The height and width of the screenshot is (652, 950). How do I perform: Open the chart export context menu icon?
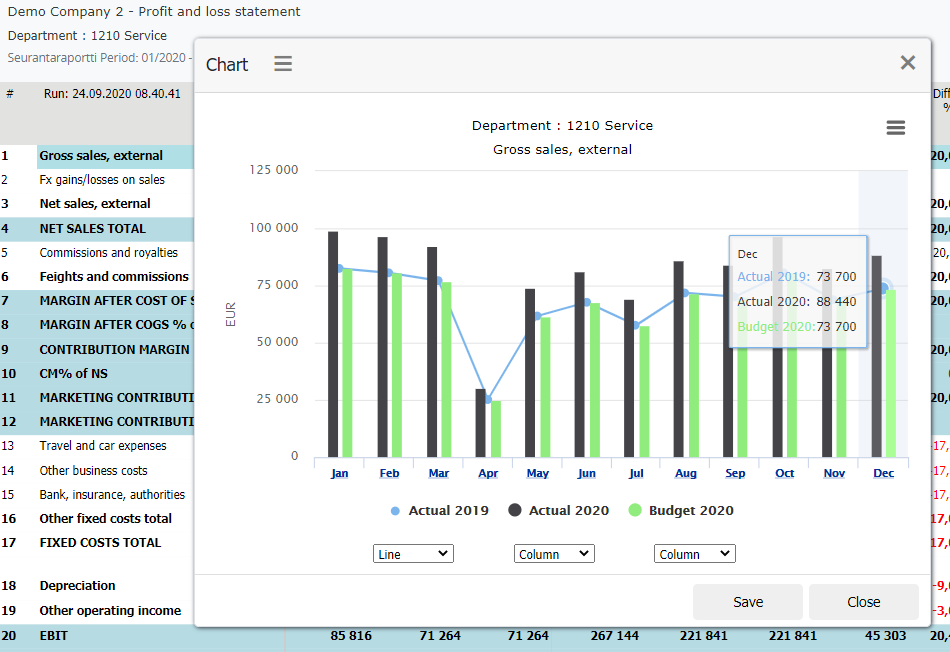click(x=896, y=128)
